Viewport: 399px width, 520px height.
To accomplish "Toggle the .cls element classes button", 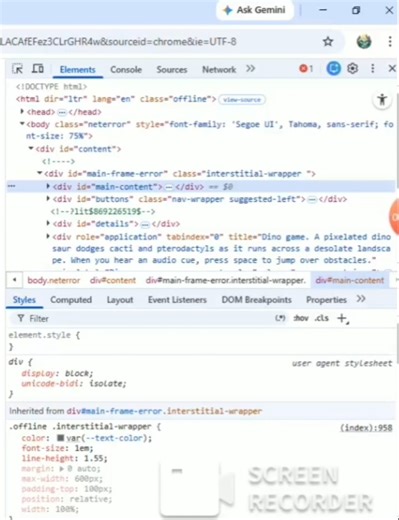I will 322,318.
